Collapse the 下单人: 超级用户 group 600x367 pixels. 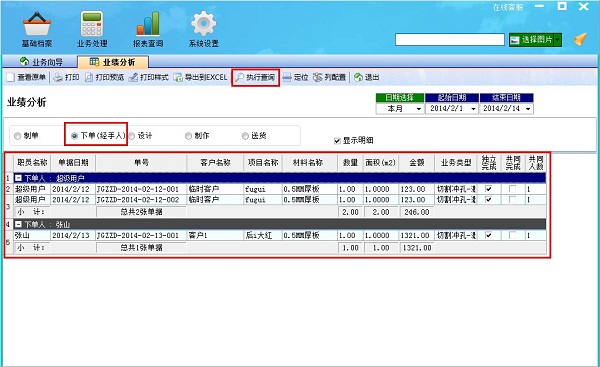click(18, 178)
